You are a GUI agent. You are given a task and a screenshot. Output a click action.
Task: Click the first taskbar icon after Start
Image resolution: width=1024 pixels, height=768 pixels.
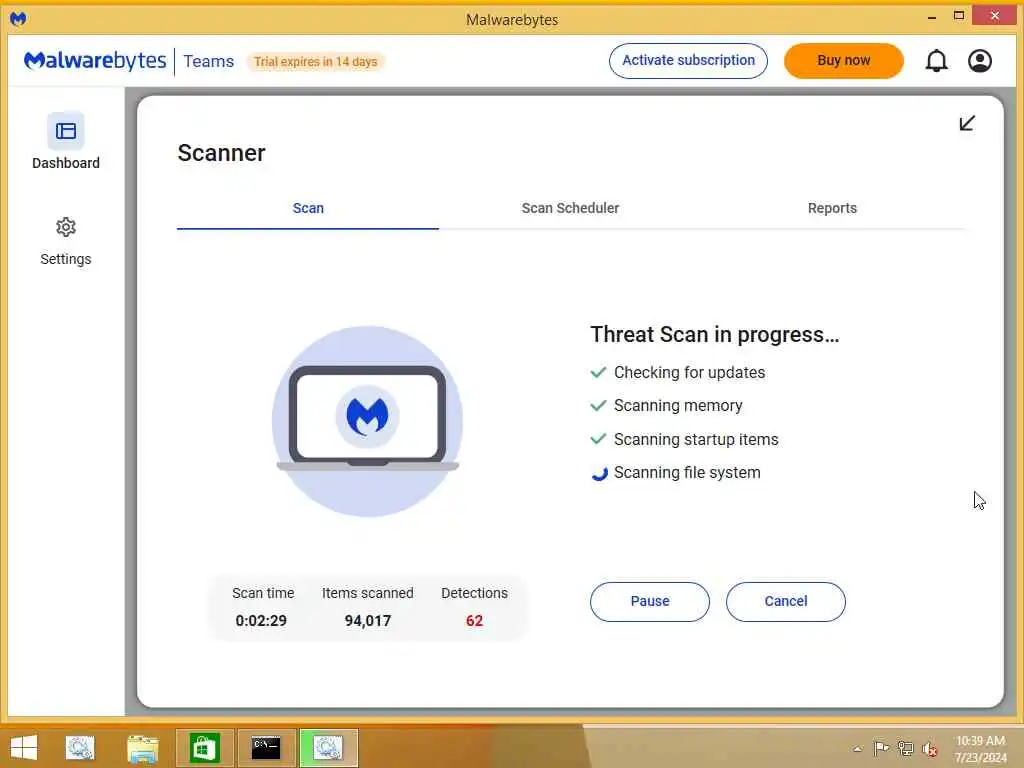tap(80, 748)
